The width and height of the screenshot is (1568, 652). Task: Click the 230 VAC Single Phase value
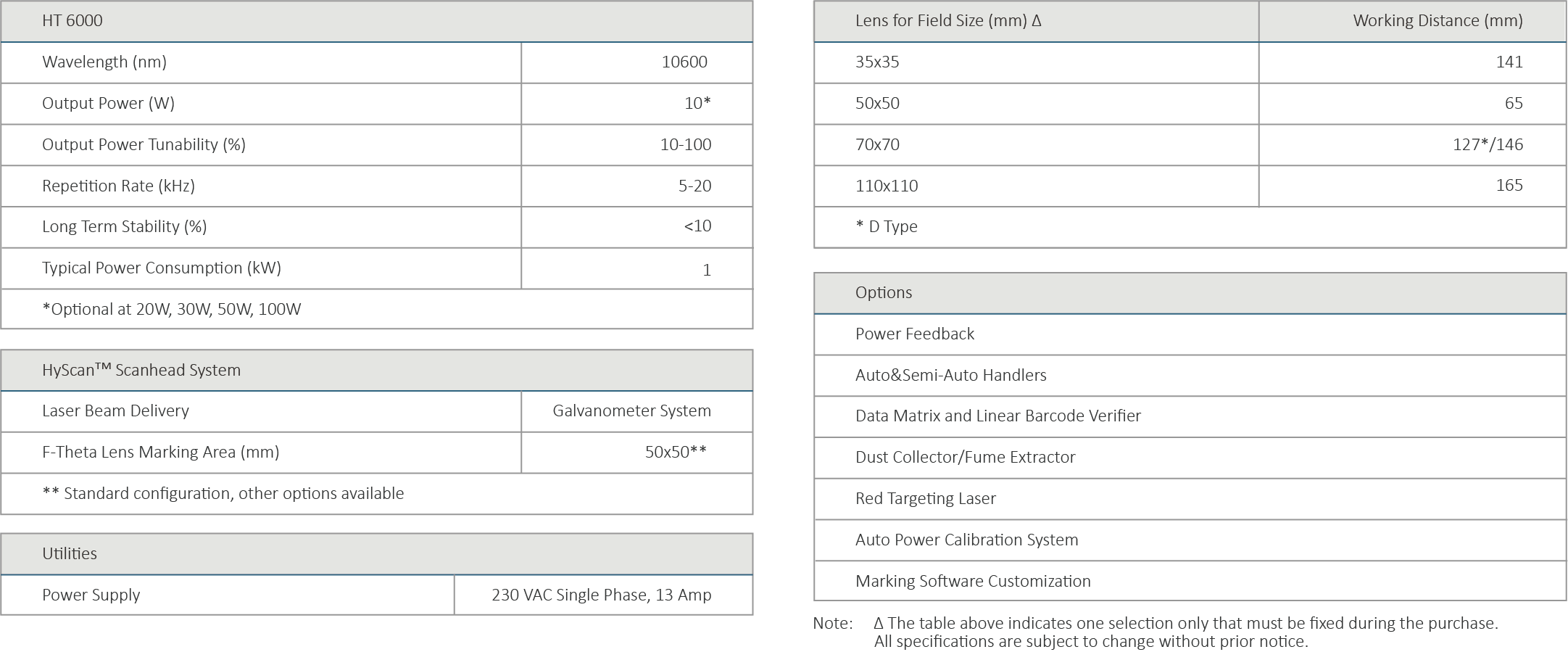(601, 595)
